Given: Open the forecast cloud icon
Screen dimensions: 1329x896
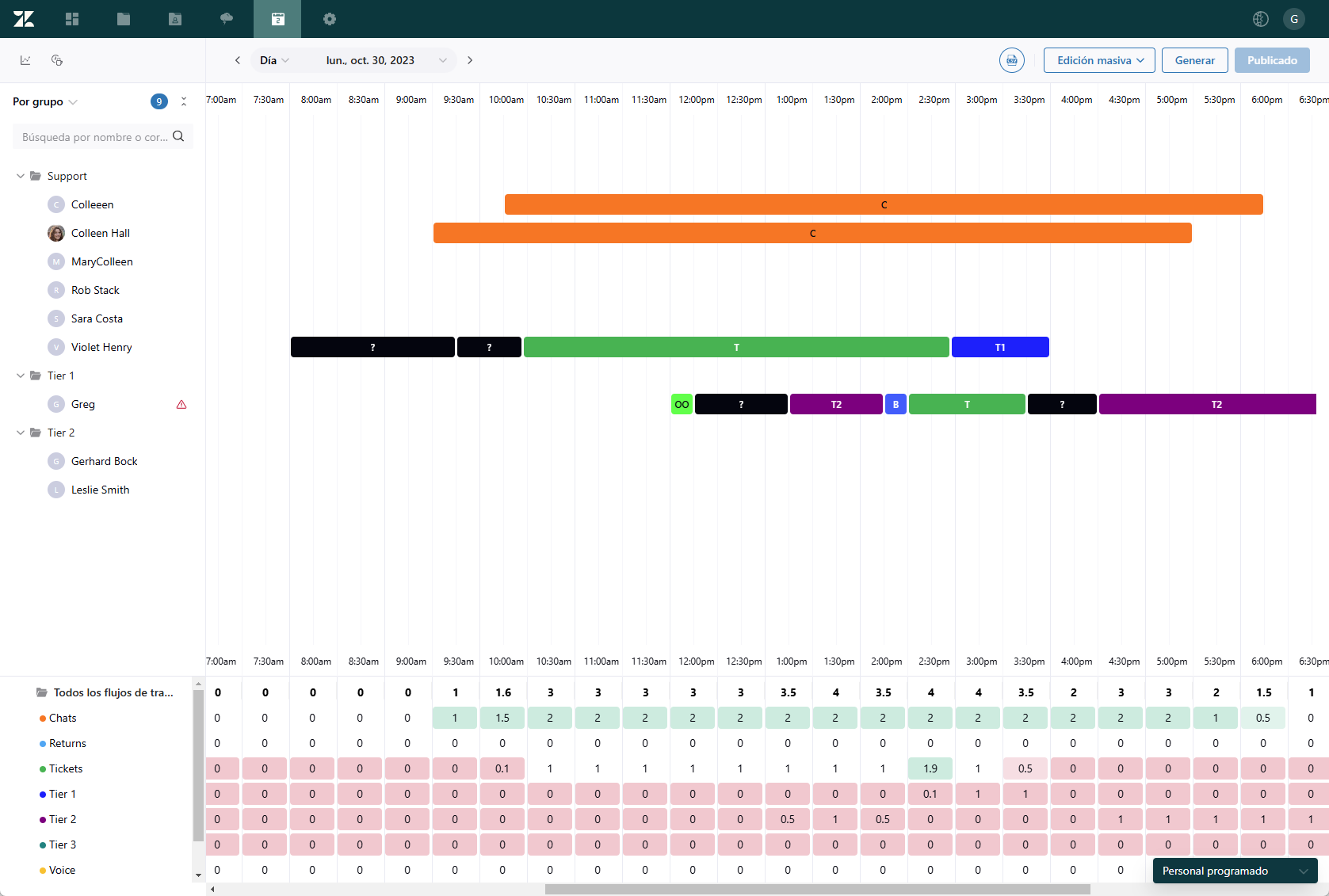Looking at the screenshot, I should 227,19.
